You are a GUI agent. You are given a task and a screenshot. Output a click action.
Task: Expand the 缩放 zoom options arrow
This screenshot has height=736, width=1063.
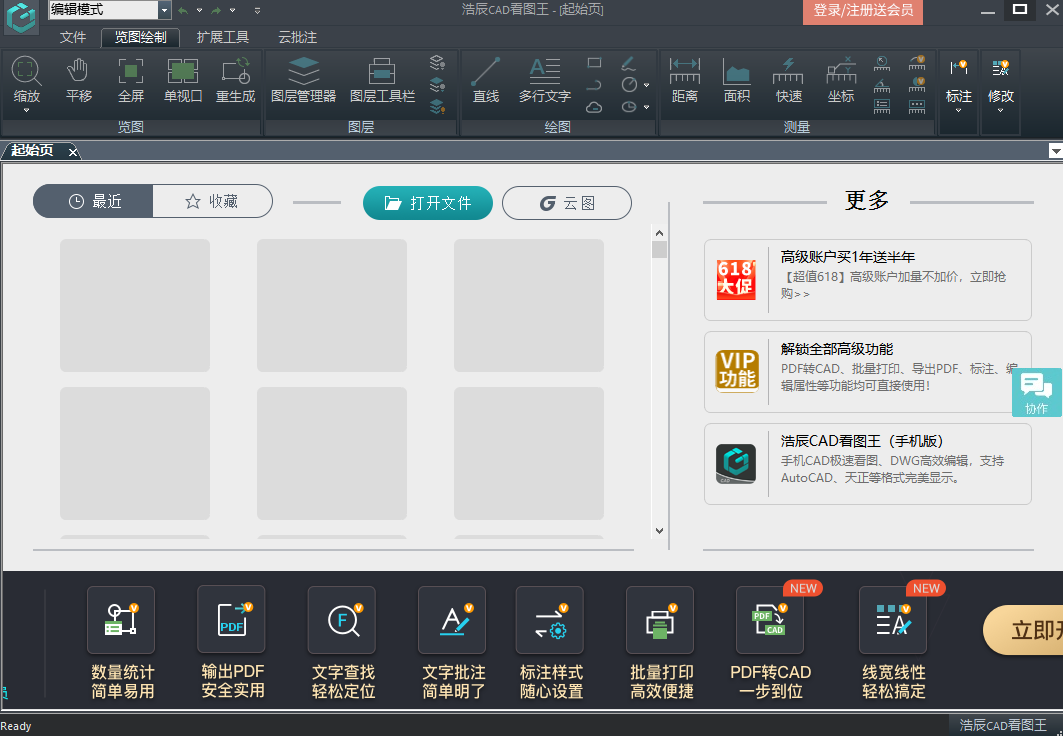tap(26, 110)
